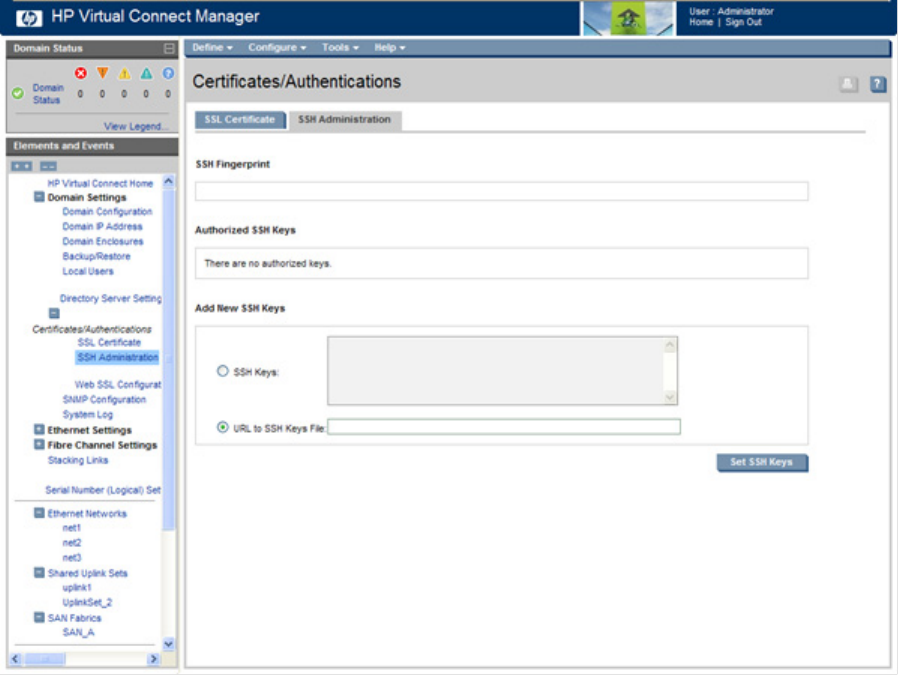The height and width of the screenshot is (676, 899).
Task: Open the Tools menu
Action: point(340,48)
